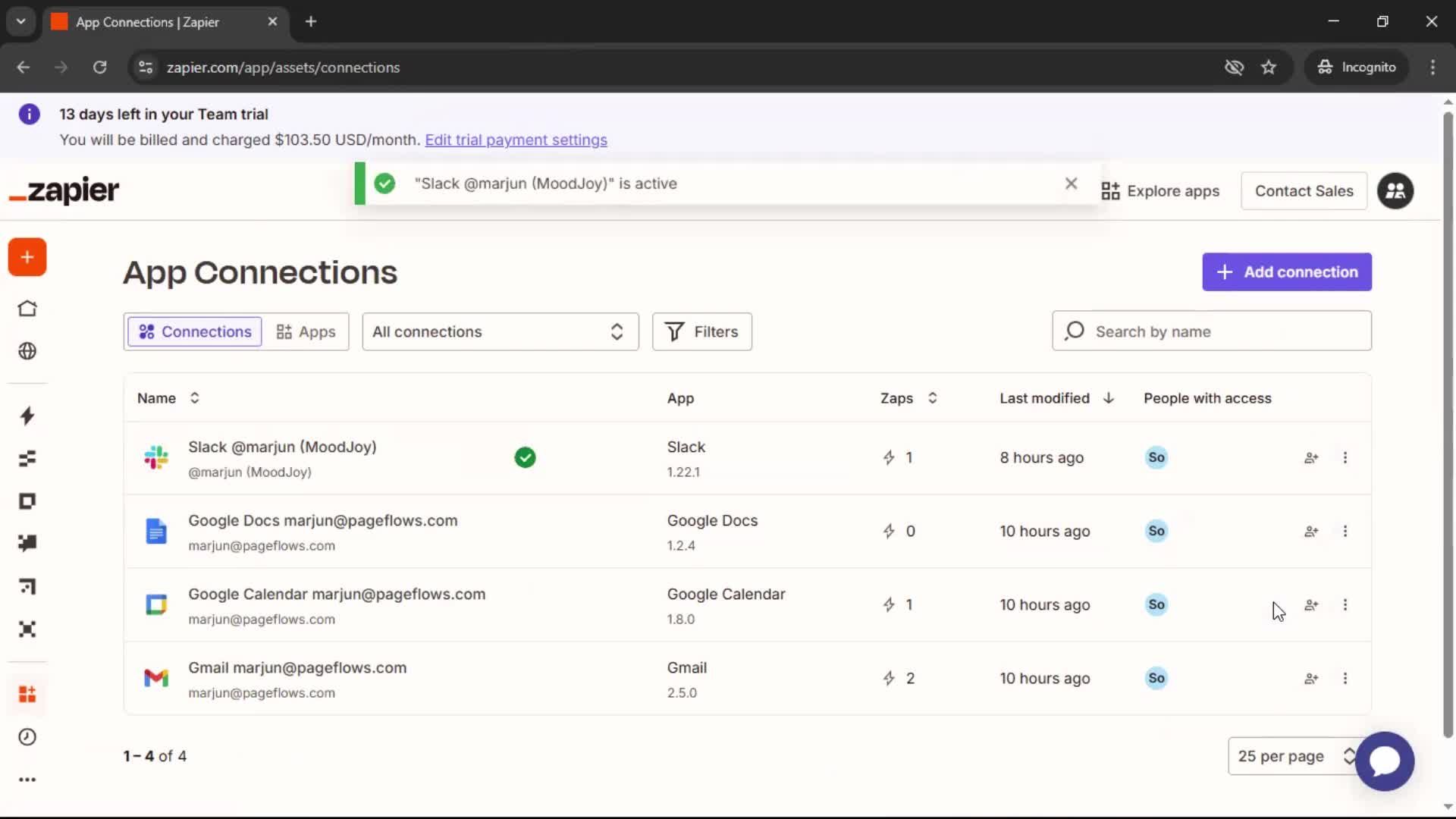
Task: Open the Slack @marjun (MoodJoy) connection name
Action: pos(282,447)
